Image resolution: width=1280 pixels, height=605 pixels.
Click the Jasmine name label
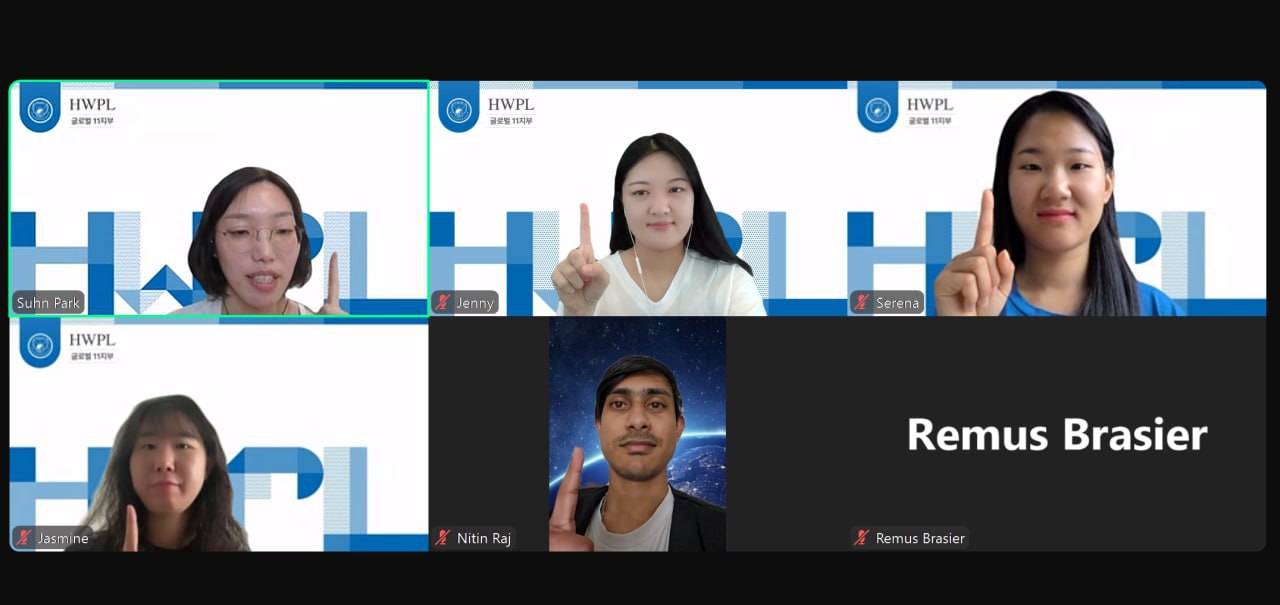(x=63, y=538)
